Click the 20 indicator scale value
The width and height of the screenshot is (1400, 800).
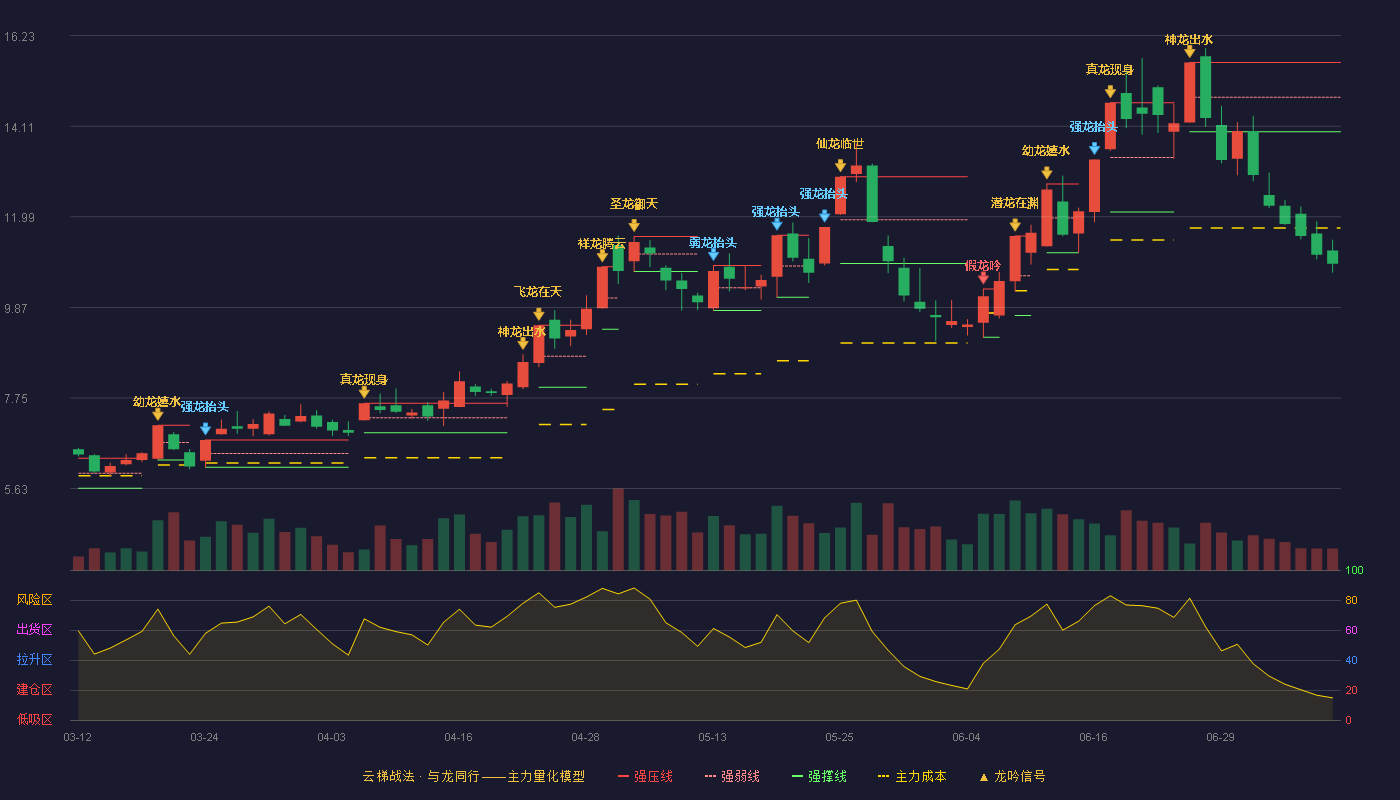(x=1351, y=691)
